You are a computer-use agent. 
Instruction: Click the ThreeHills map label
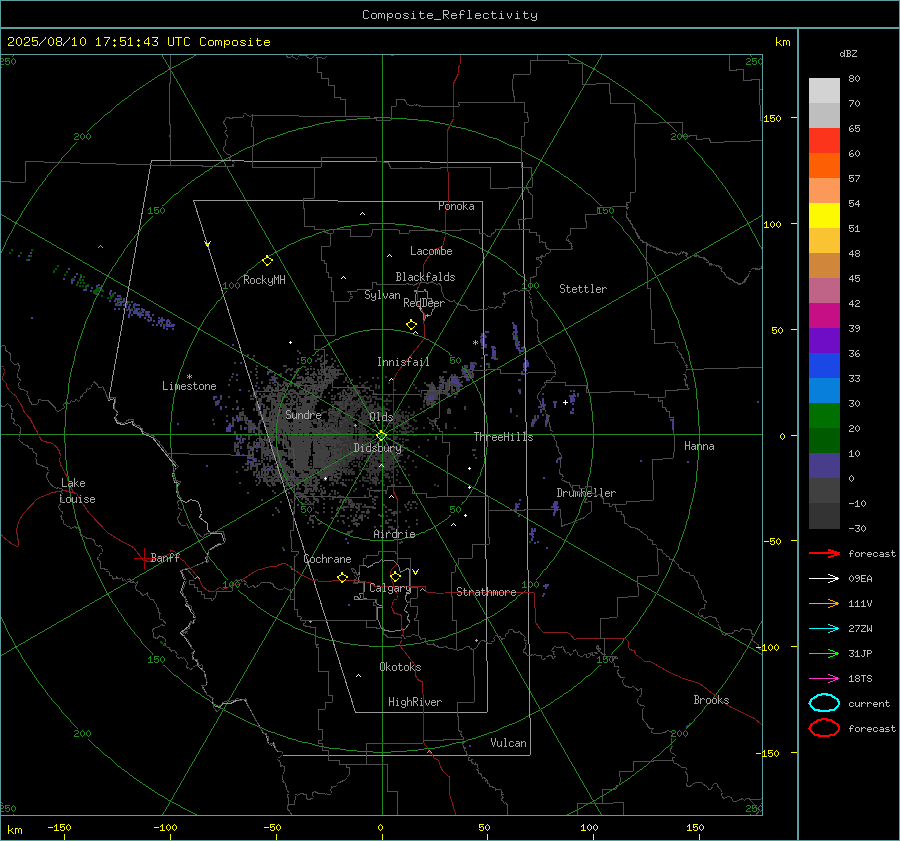click(x=503, y=437)
